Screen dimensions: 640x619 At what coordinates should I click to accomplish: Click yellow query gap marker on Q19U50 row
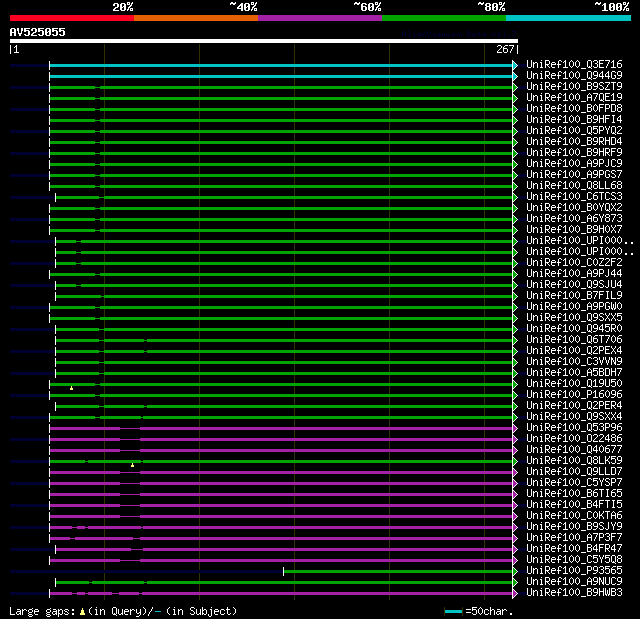click(71, 388)
